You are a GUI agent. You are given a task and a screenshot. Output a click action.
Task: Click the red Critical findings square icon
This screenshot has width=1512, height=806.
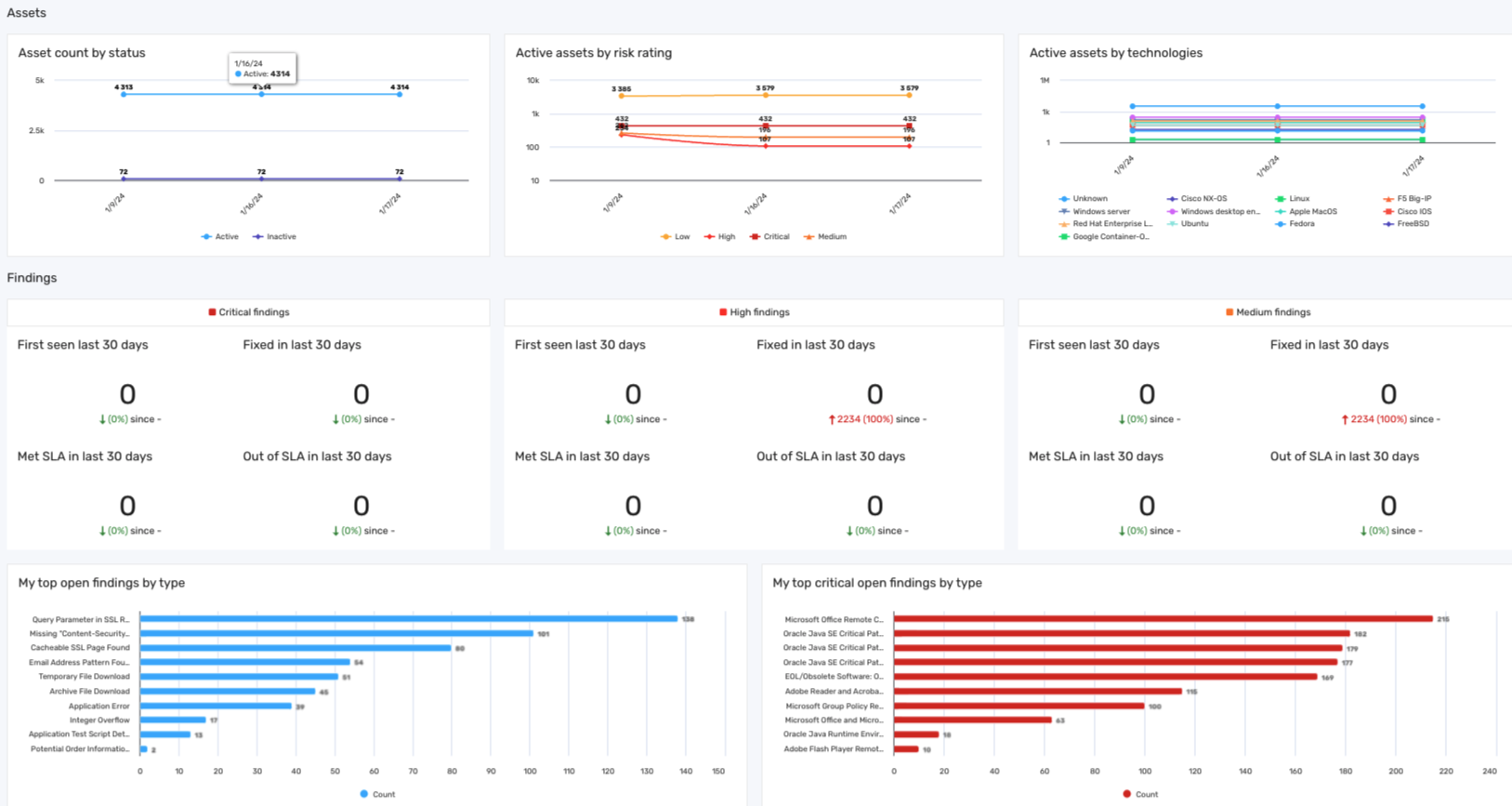click(213, 312)
